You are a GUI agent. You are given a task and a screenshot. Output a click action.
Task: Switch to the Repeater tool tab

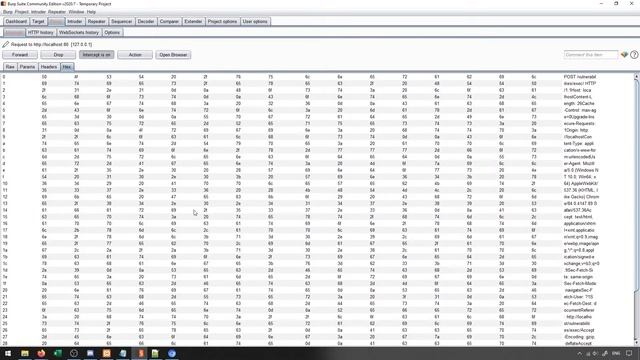(97, 21)
